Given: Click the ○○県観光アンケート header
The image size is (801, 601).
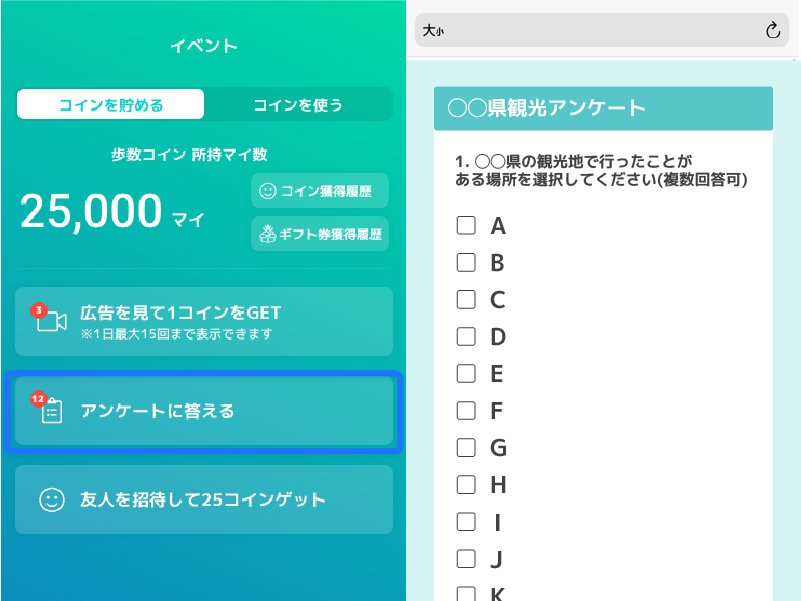Looking at the screenshot, I should coord(603,108).
